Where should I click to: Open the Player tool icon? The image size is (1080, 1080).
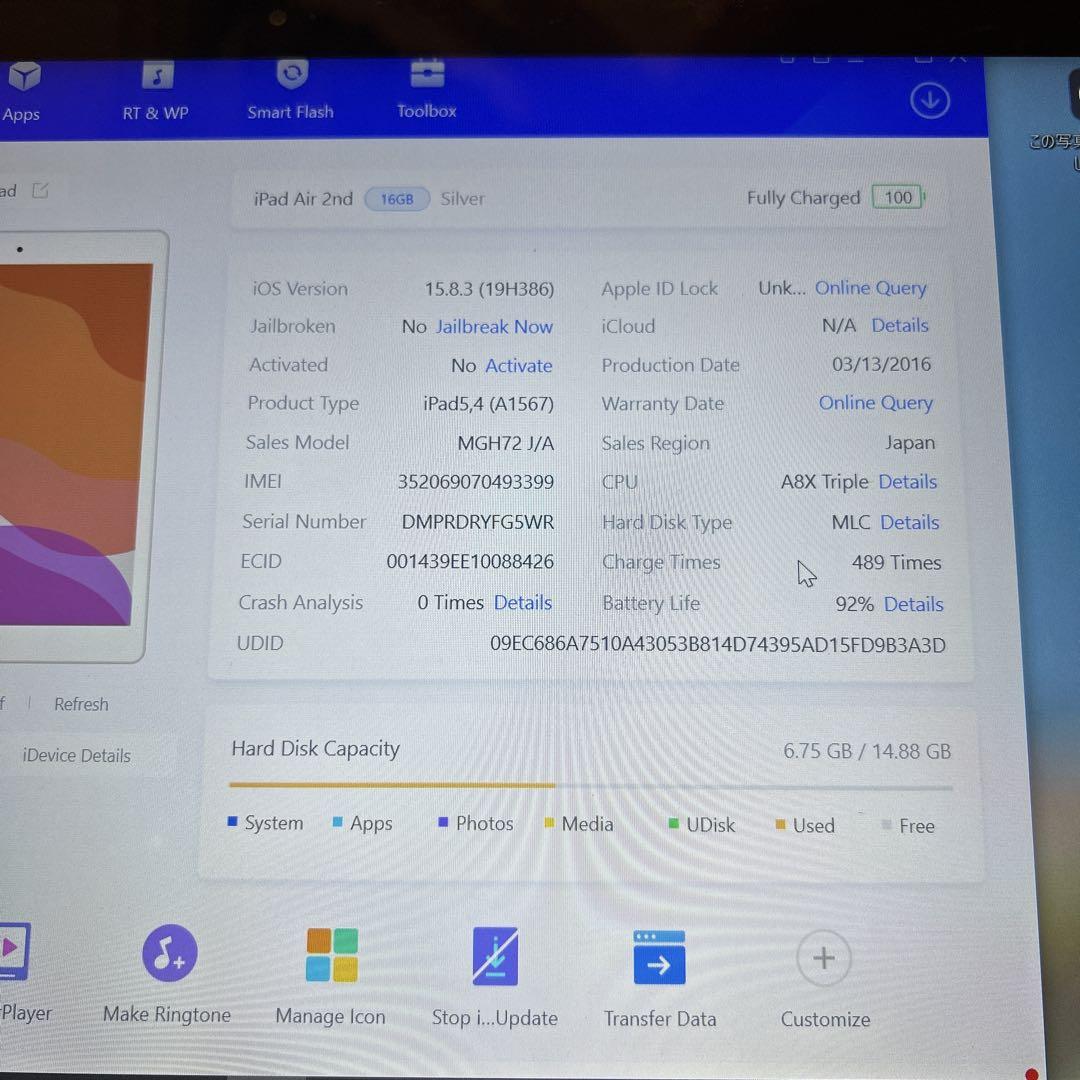pyautogui.click(x=14, y=951)
